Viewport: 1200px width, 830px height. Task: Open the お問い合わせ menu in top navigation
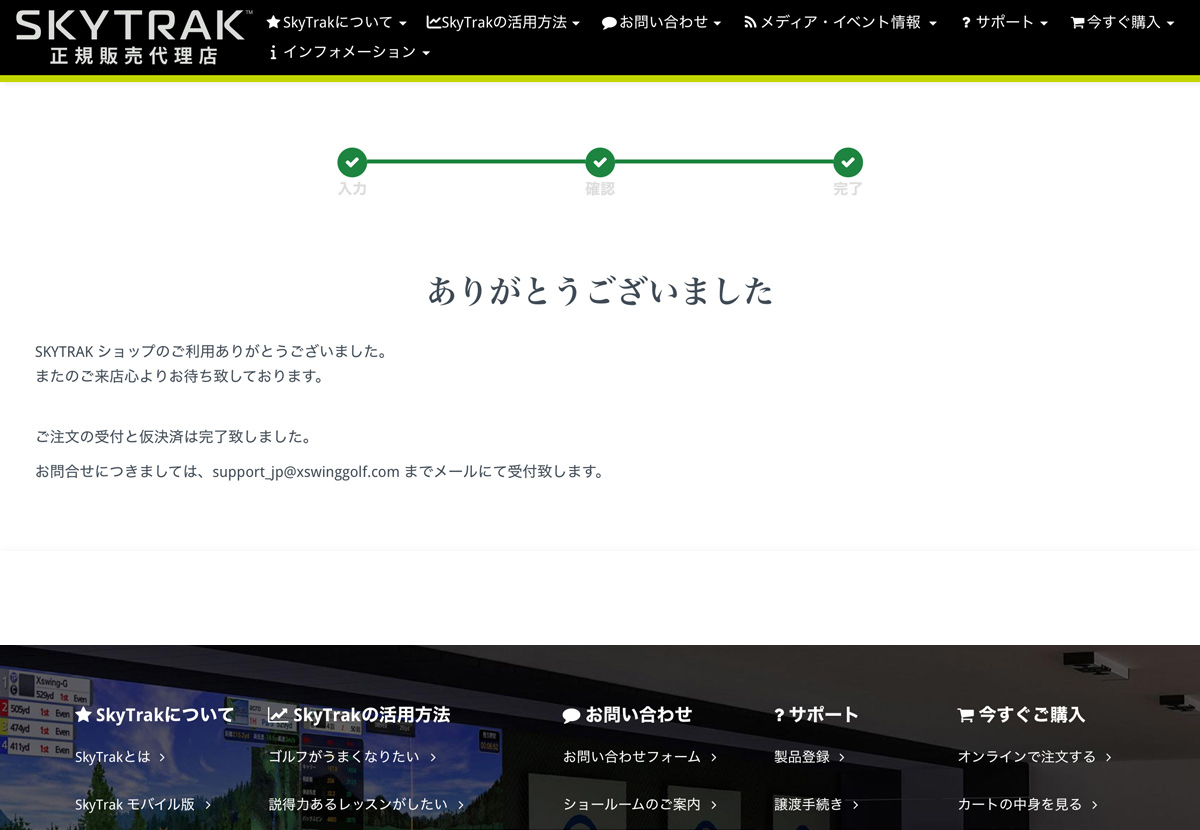[661, 22]
